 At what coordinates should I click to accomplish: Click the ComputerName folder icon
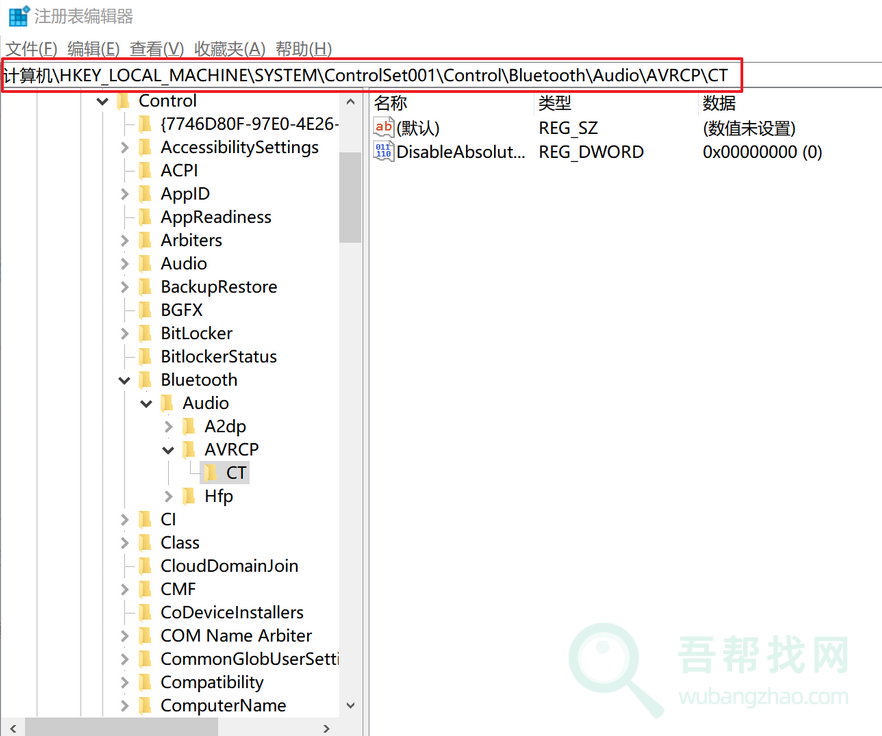click(x=145, y=705)
